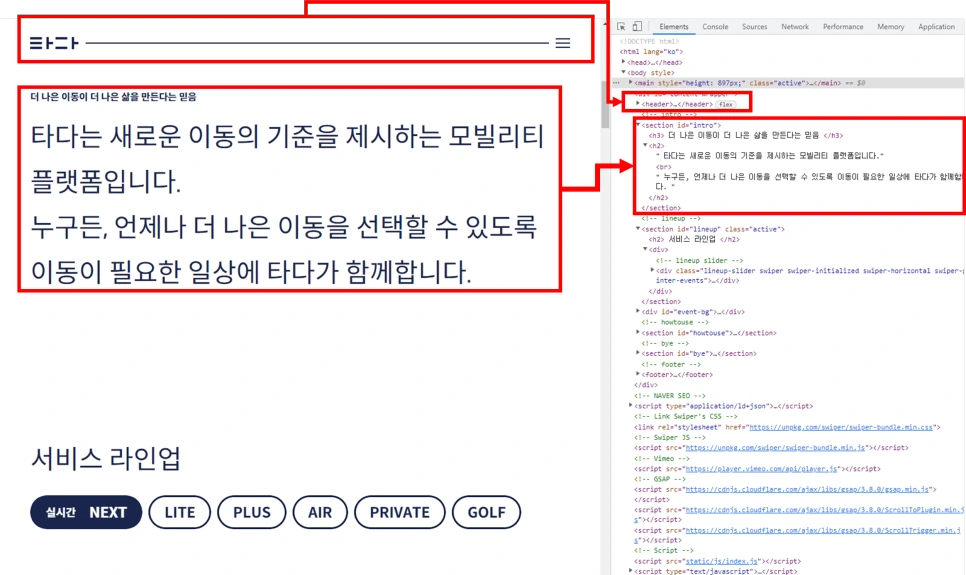This screenshot has height=575, width=966.
Task: Select the html lang="ko" line
Action: click(651, 52)
